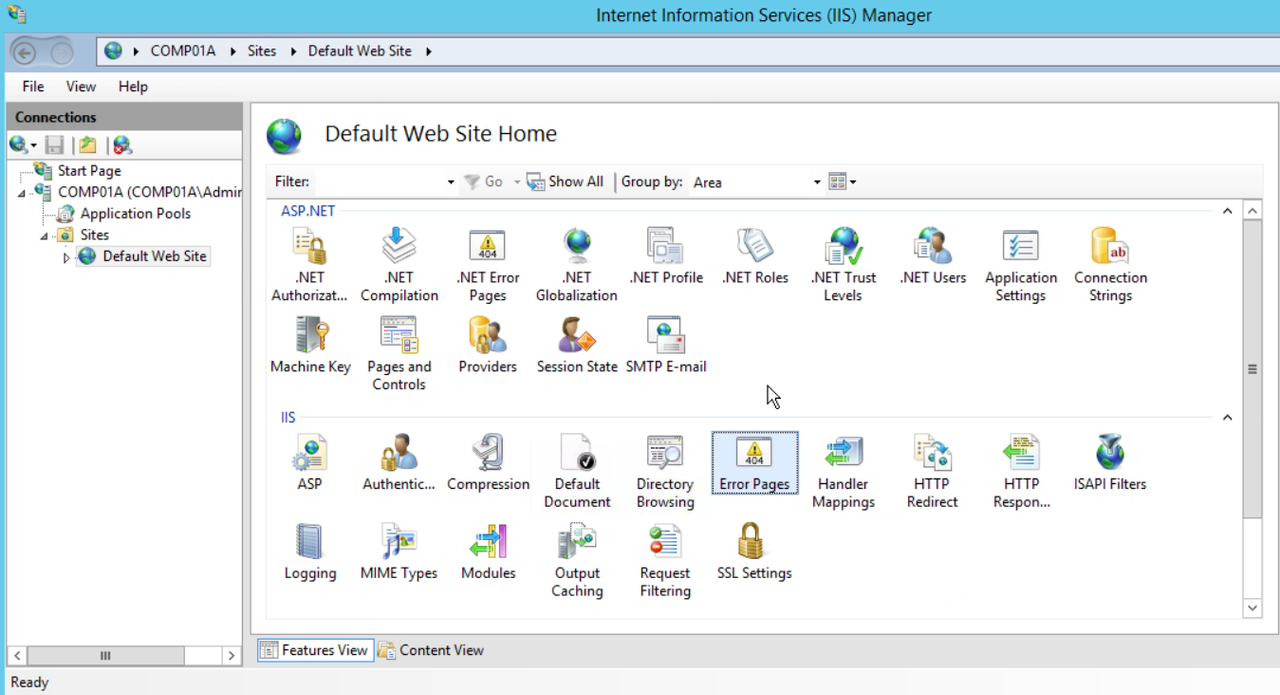Screen dimensions: 1280x695
Task: Open Session State feature
Action: pyautogui.click(x=577, y=346)
